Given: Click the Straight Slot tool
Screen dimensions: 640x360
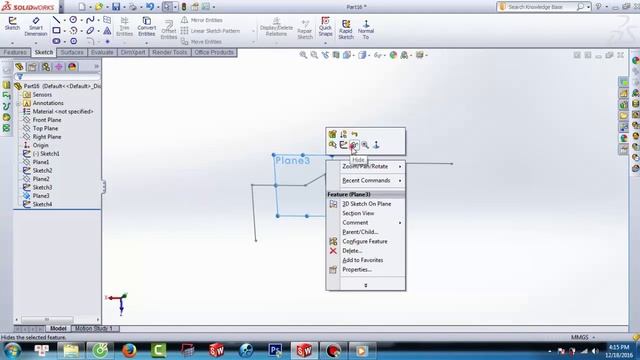Looking at the screenshot, I should (56, 41).
